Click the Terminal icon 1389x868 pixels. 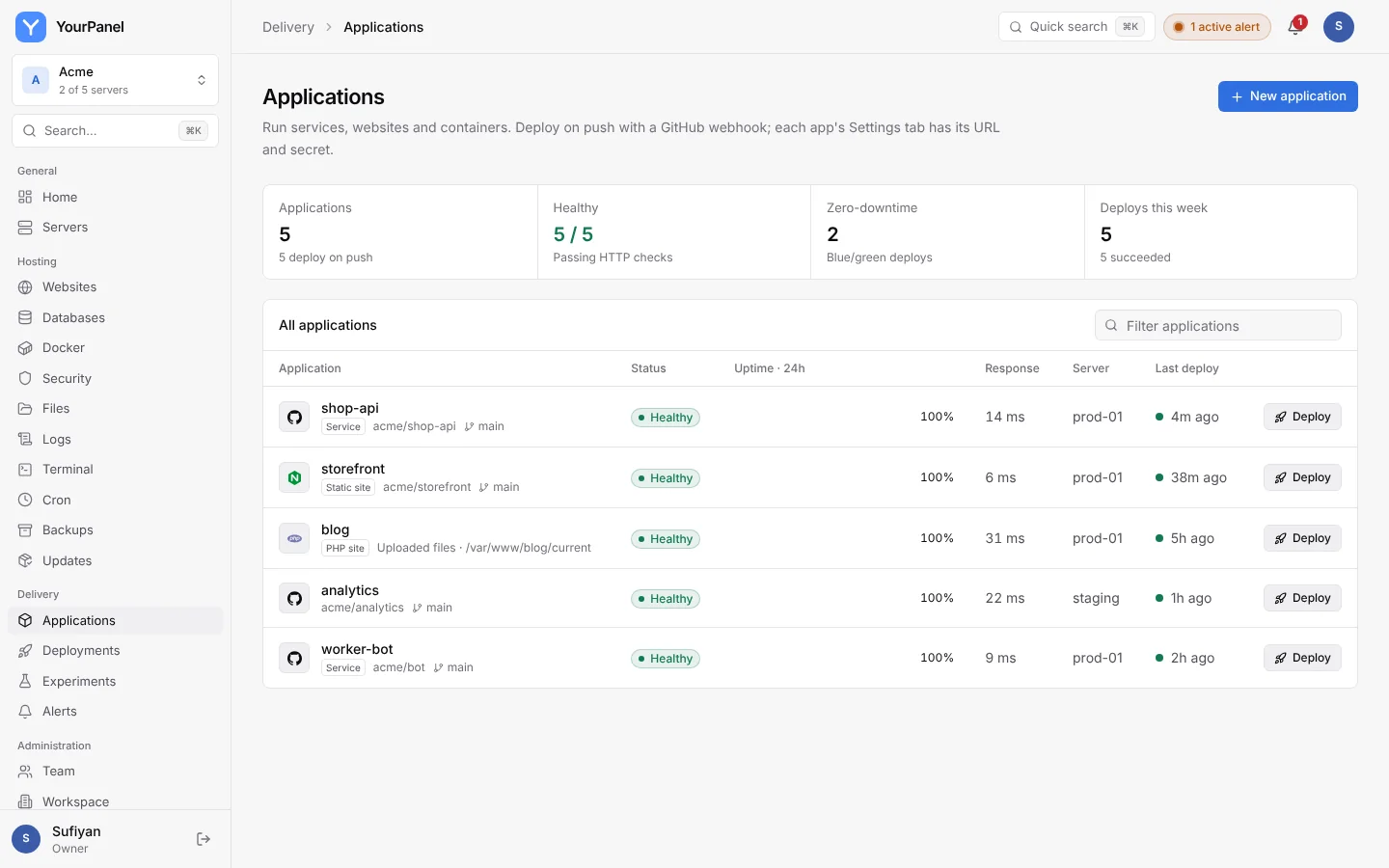pyautogui.click(x=25, y=469)
